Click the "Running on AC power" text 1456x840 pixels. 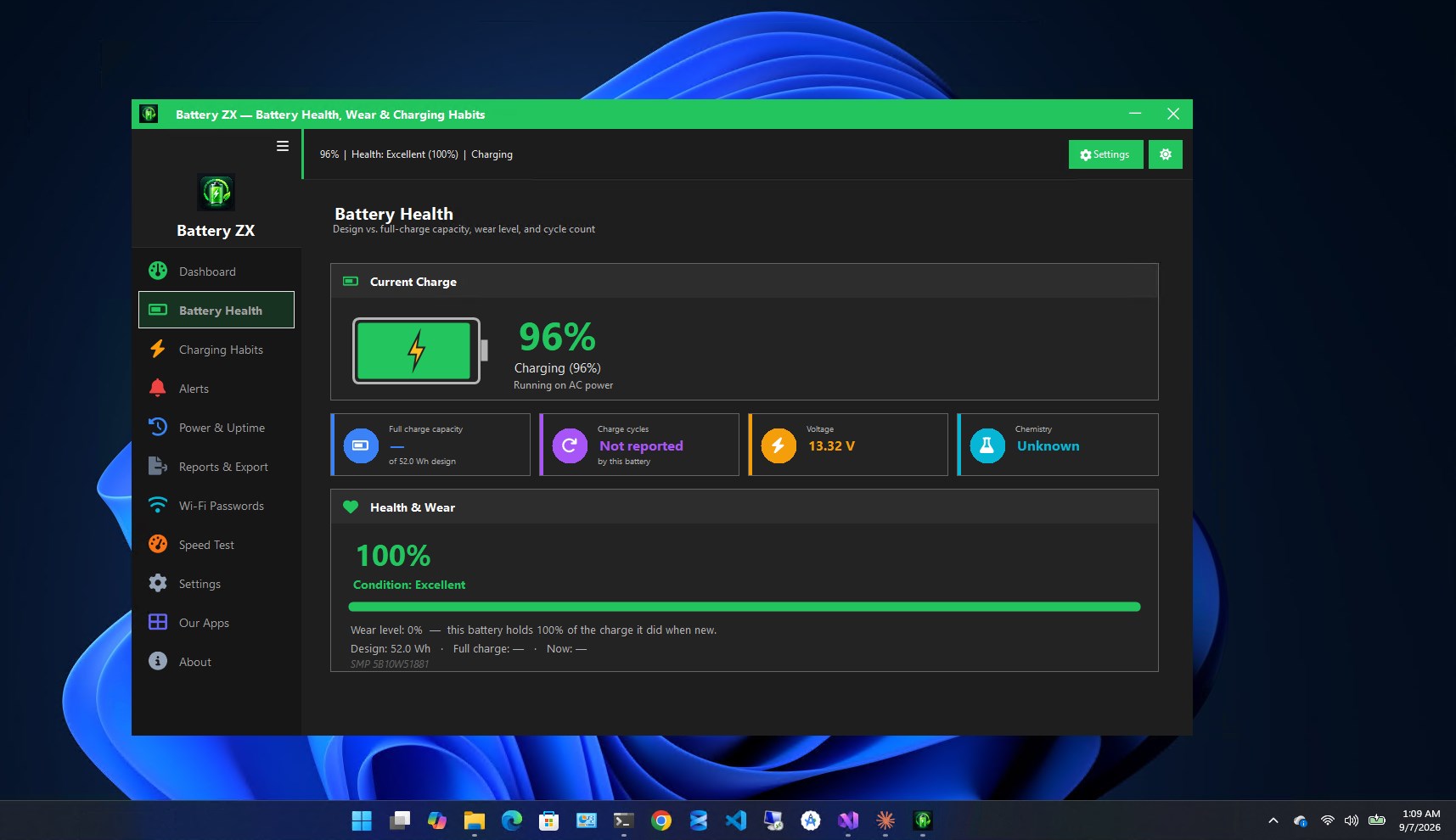coord(563,385)
